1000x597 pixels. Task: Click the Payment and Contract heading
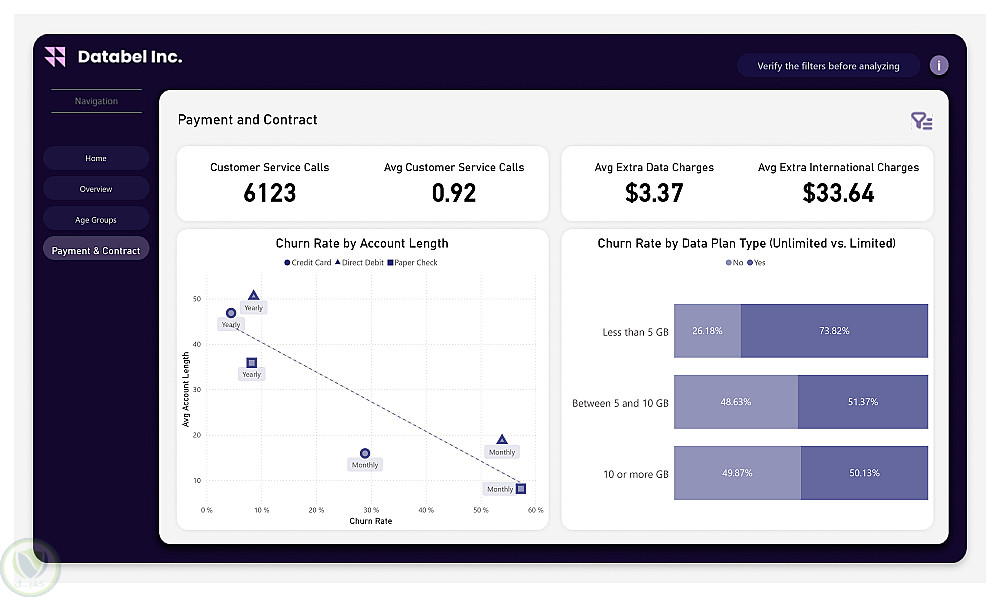tap(247, 119)
